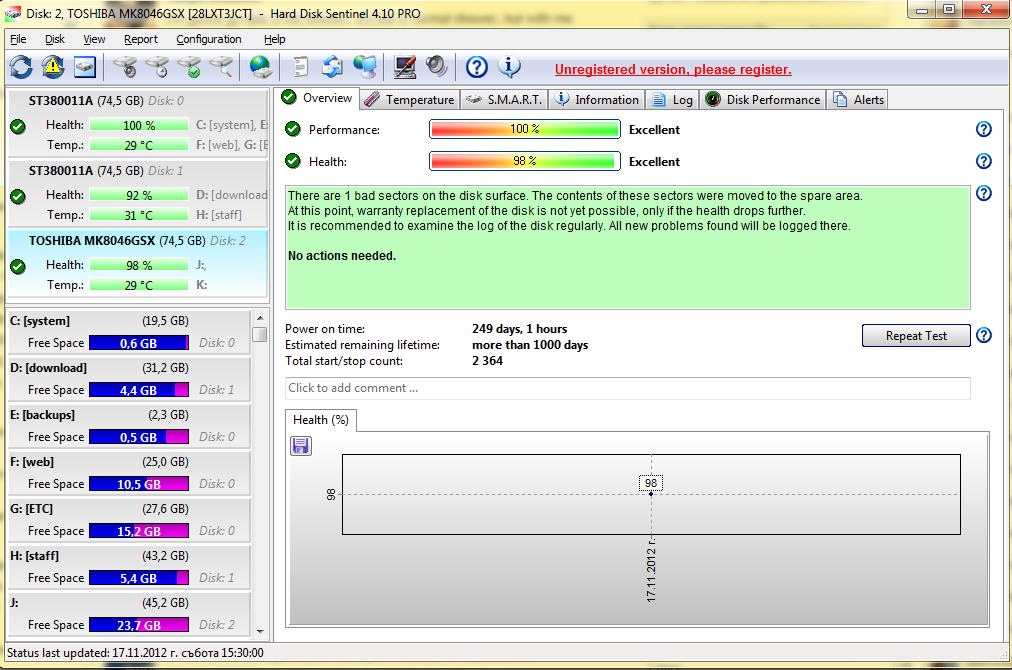Click the J: partition 23,7 GB free space bar

click(139, 625)
